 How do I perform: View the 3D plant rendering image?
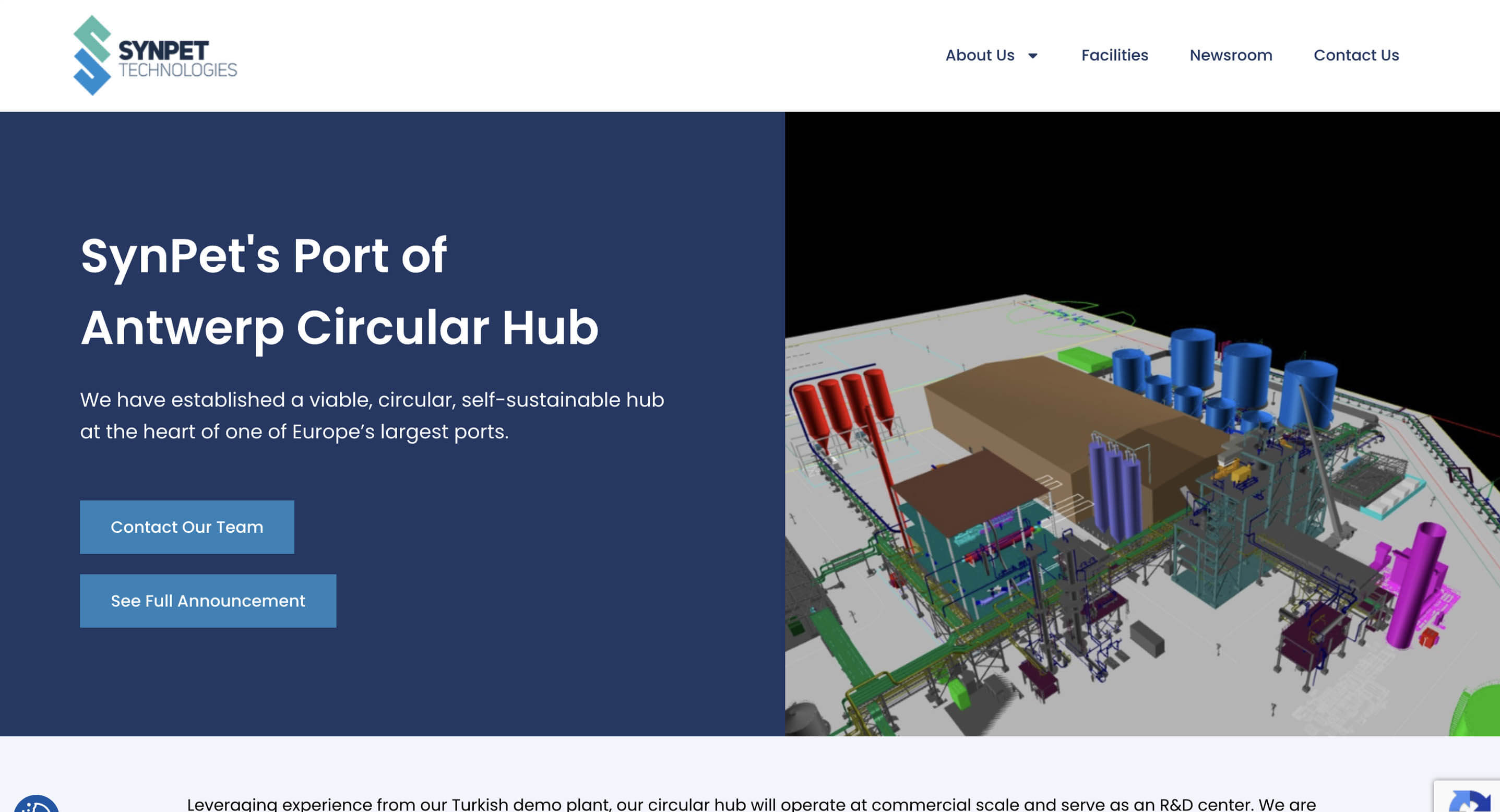[1142, 424]
